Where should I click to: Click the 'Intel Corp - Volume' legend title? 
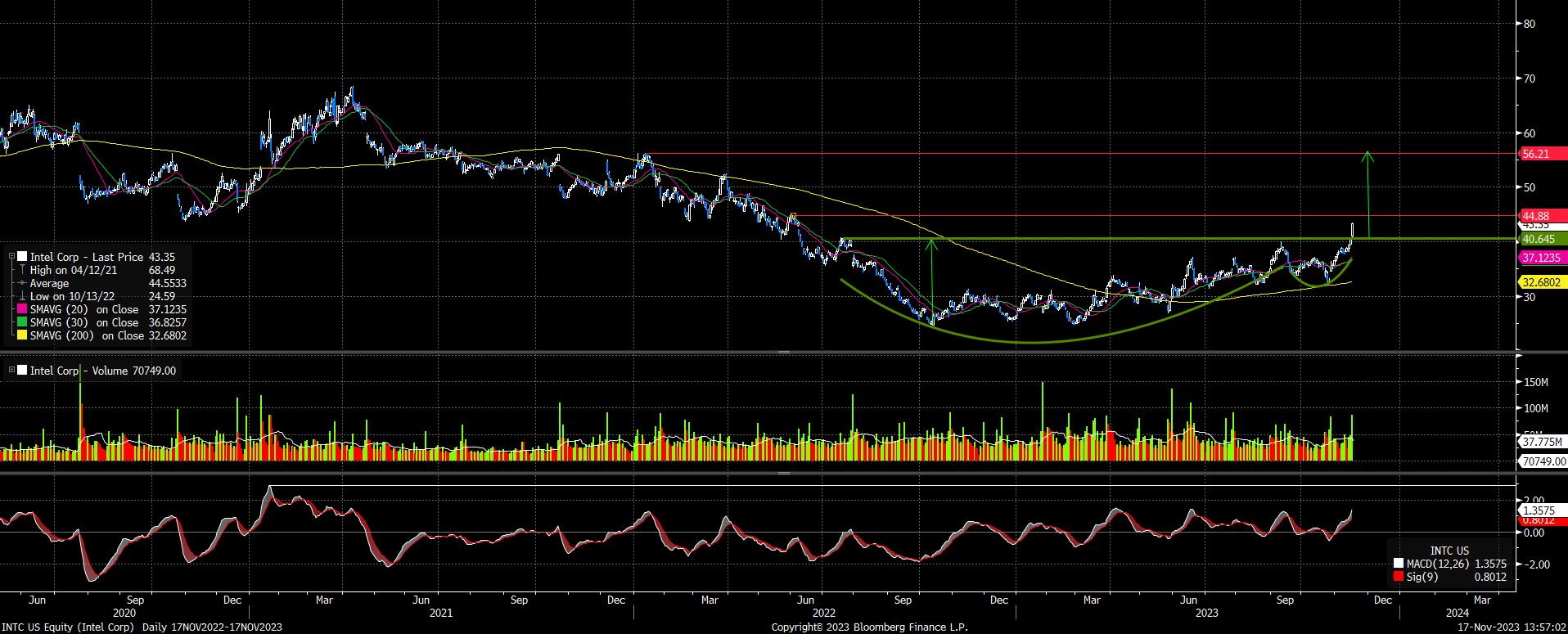79,371
